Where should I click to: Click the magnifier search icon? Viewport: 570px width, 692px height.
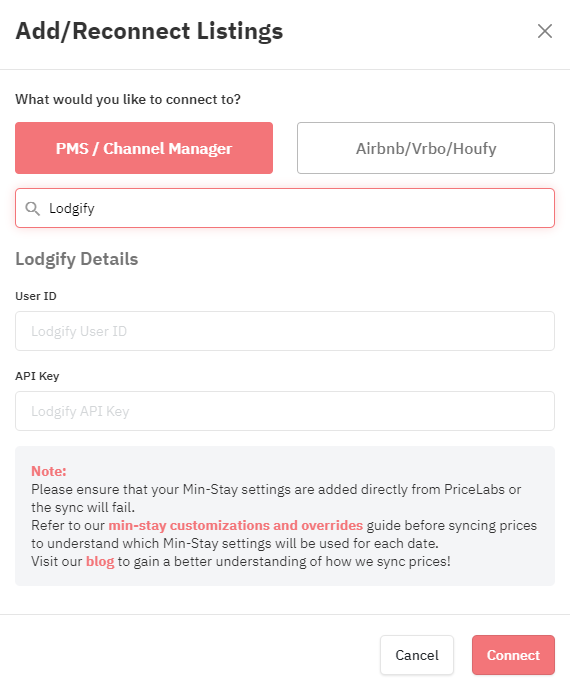[32, 208]
